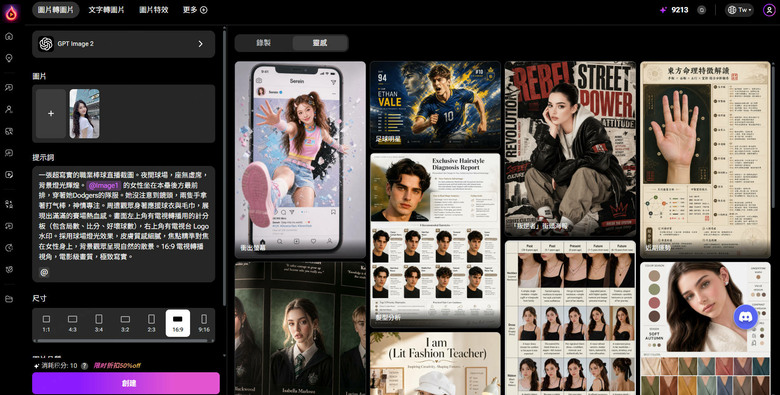Open the Lit Fashion Teacher template
The height and width of the screenshot is (395, 780).
click(435, 364)
